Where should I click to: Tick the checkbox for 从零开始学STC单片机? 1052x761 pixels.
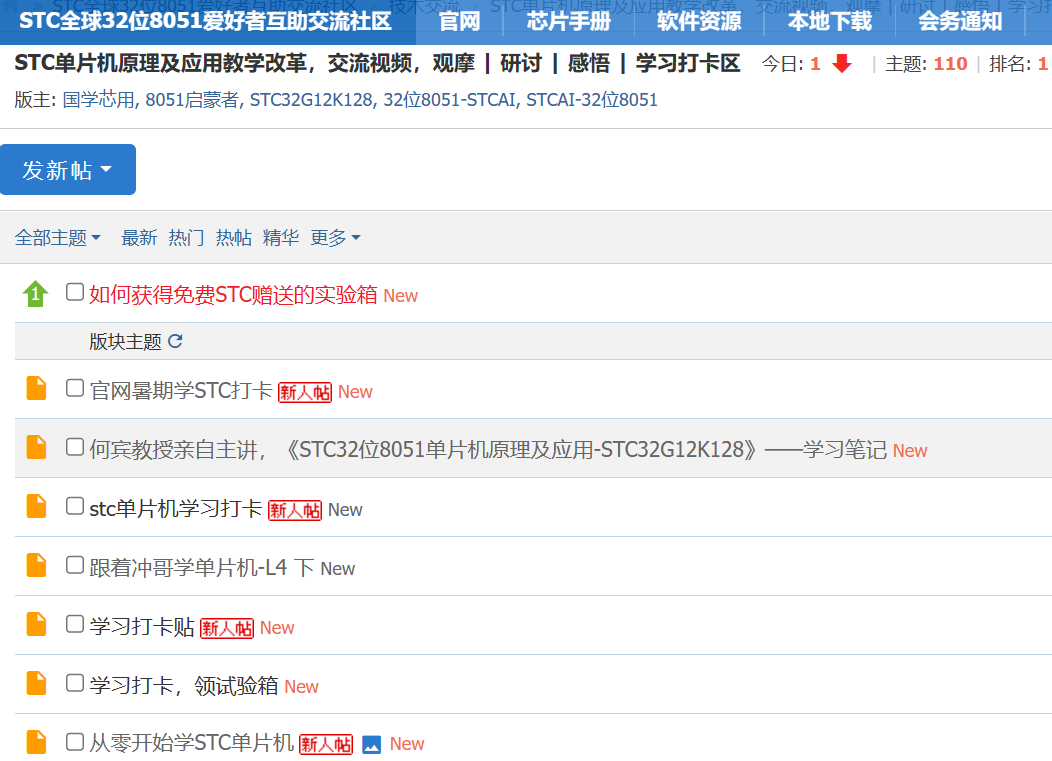pos(75,742)
